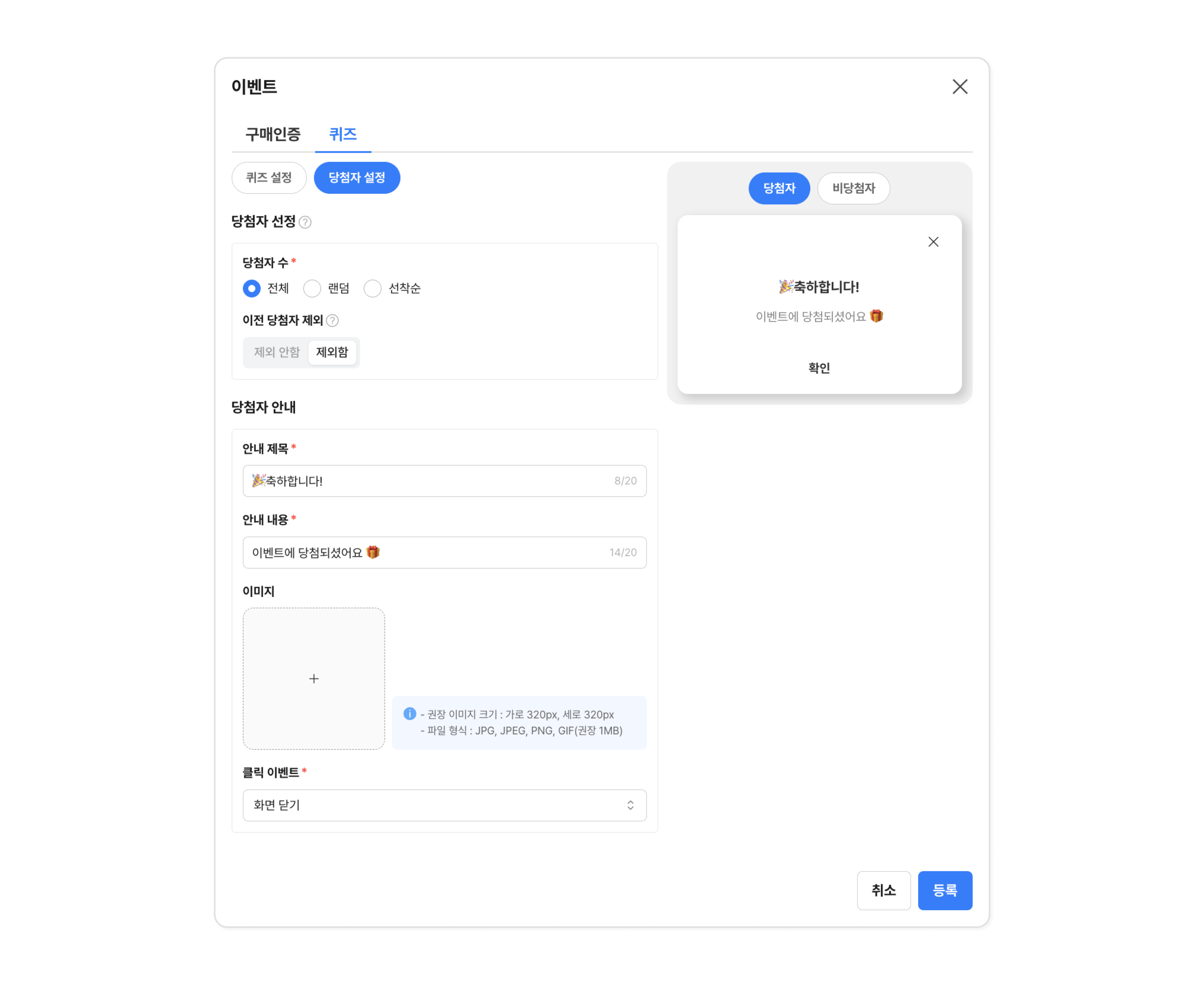Select the 전체 radio option

click(251, 288)
